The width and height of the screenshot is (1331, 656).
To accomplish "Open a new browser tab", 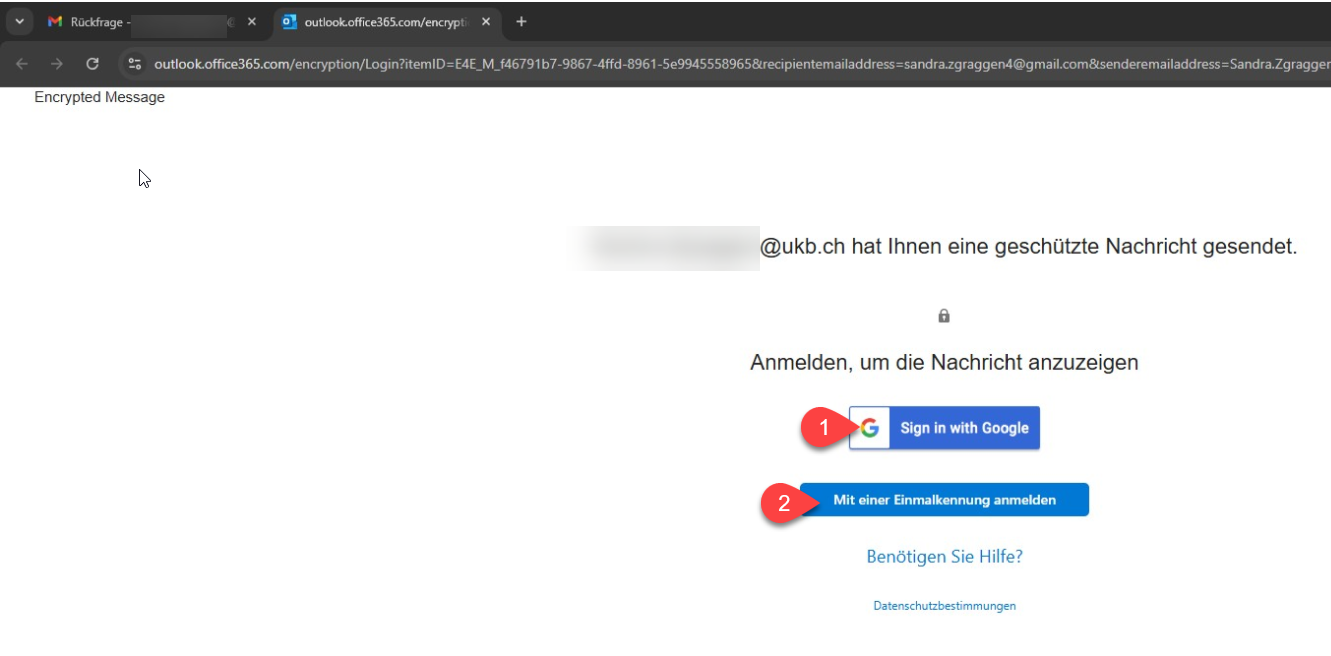I will (521, 21).
